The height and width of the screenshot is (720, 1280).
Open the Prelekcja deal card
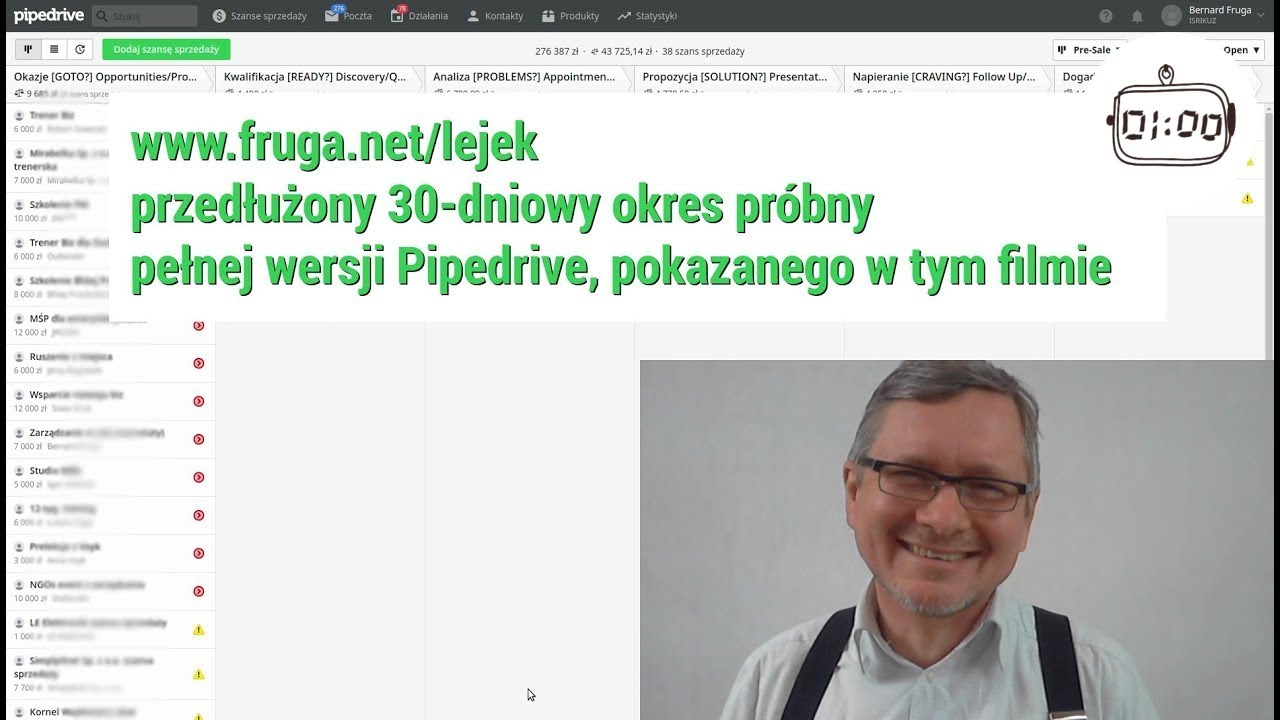[110, 553]
